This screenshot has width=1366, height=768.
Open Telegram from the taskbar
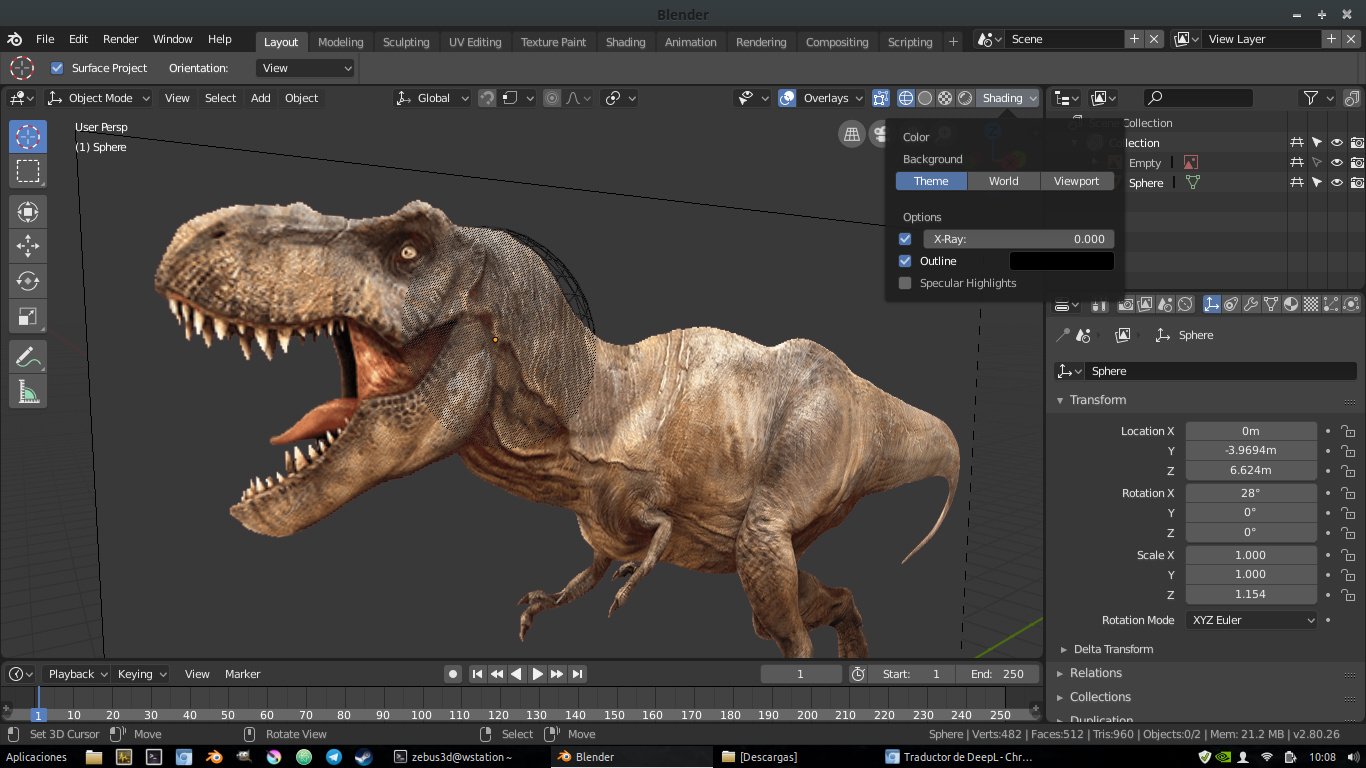click(x=334, y=757)
